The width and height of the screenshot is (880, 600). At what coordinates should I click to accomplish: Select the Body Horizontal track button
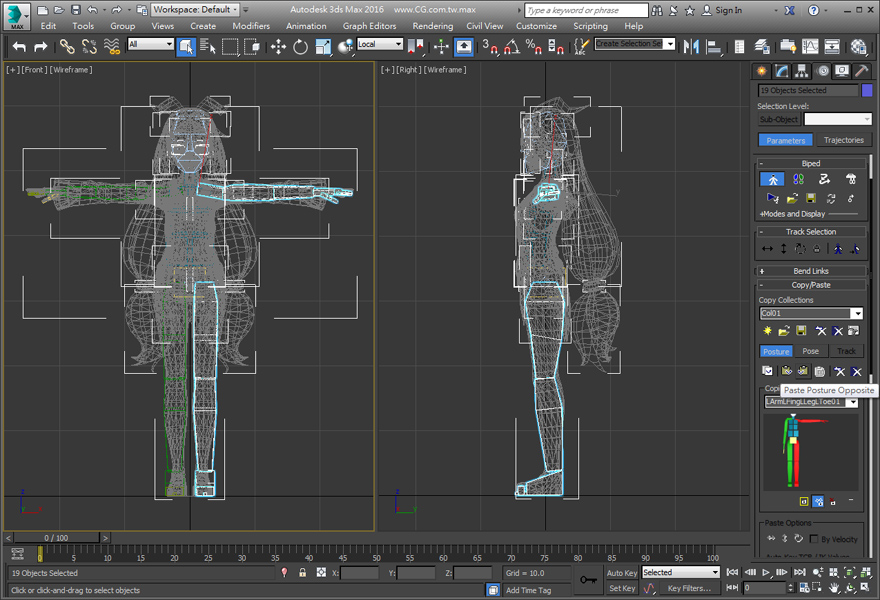coord(767,249)
